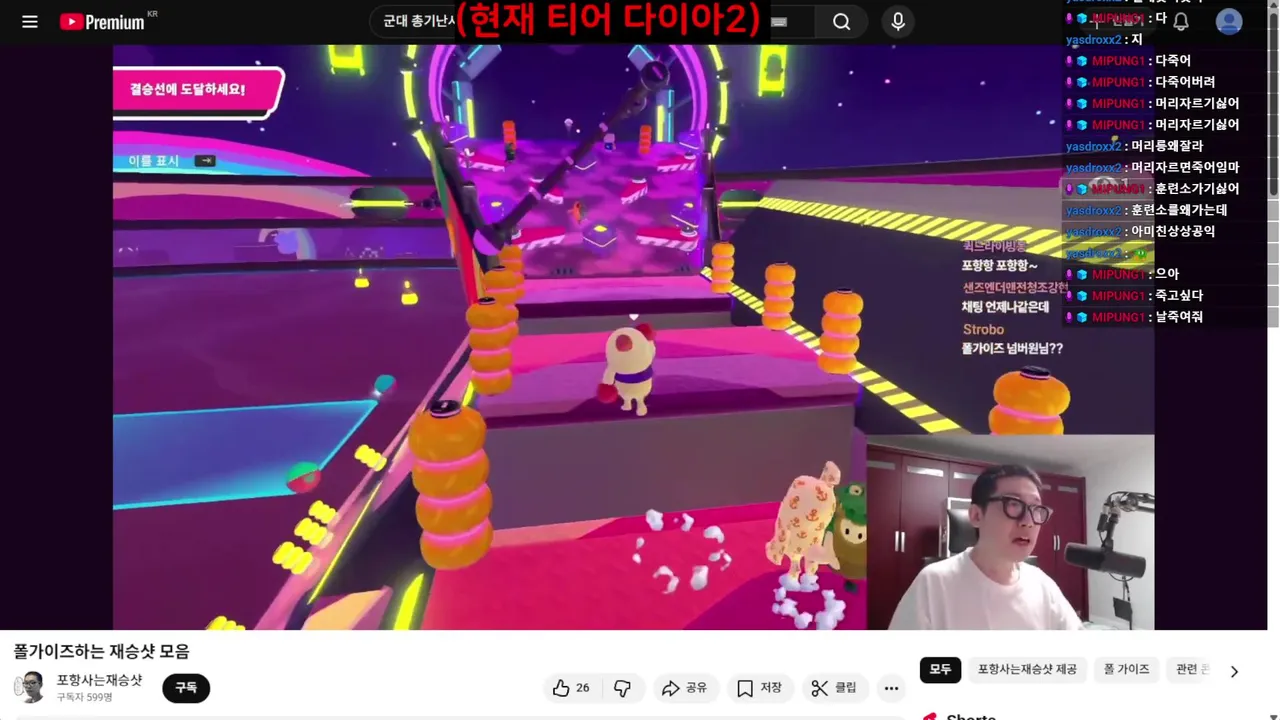Click the magnifier search button
Image resolution: width=1280 pixels, height=720 pixels.
pos(842,22)
